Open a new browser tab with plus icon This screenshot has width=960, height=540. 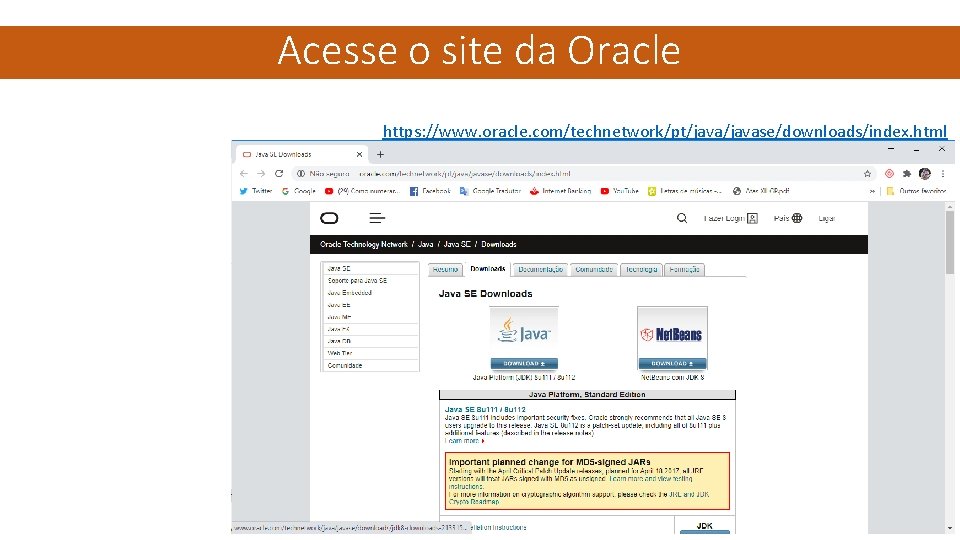tap(380, 154)
